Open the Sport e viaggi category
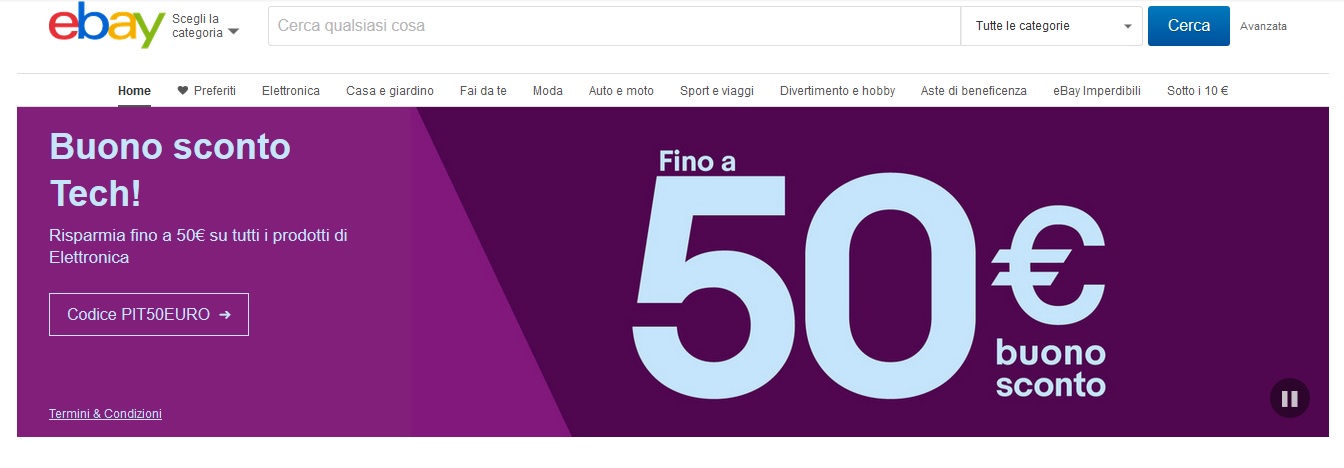The height and width of the screenshot is (468, 1344). pos(717,91)
